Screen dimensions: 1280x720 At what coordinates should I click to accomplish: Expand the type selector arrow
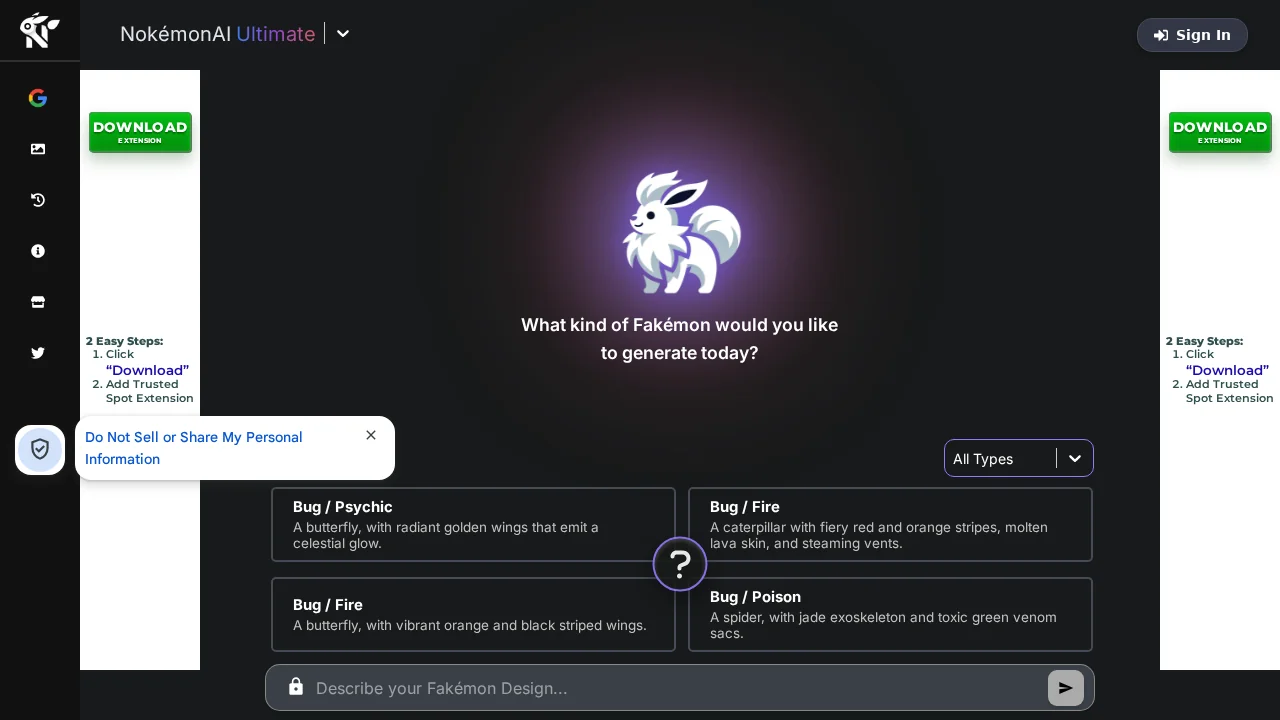click(x=1075, y=458)
